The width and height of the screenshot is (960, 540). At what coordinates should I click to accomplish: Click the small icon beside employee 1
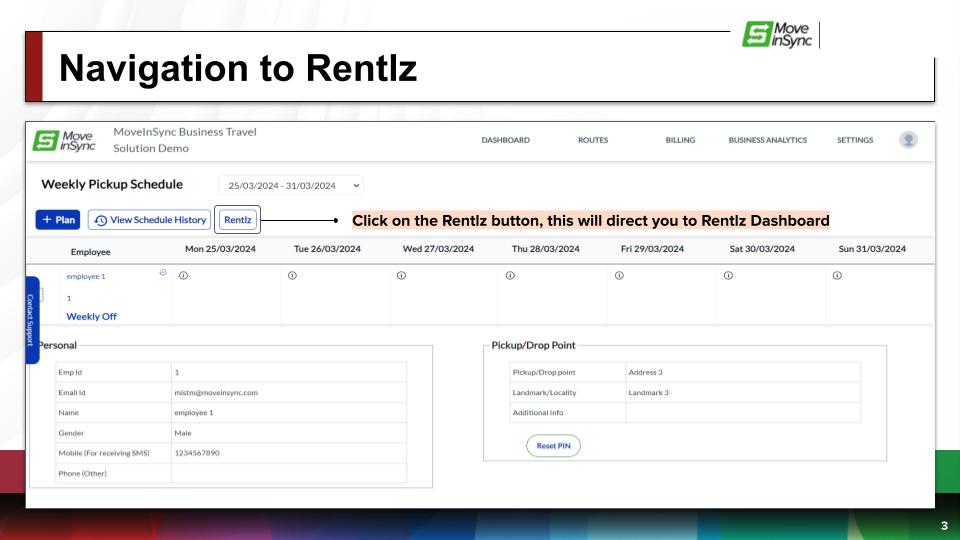point(163,272)
